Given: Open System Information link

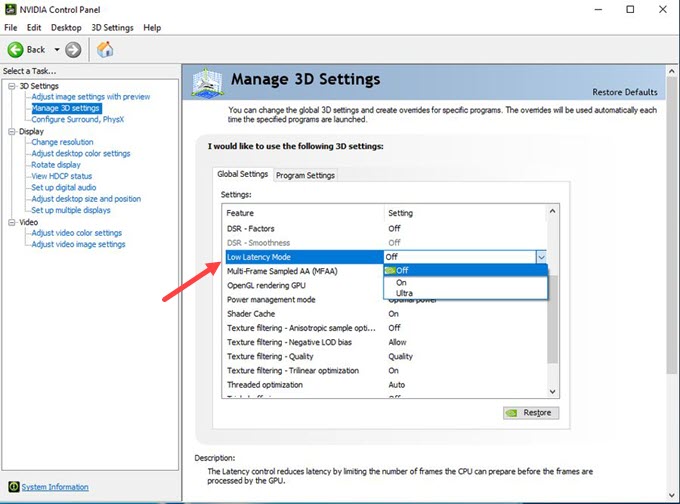Looking at the screenshot, I should tap(55, 487).
